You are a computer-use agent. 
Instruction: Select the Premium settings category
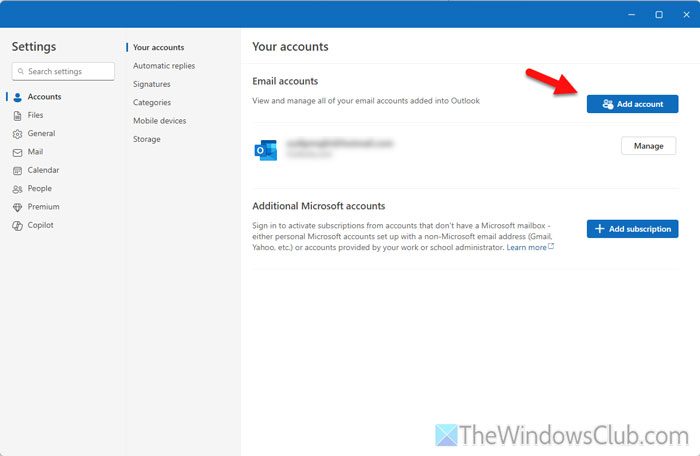tap(43, 207)
